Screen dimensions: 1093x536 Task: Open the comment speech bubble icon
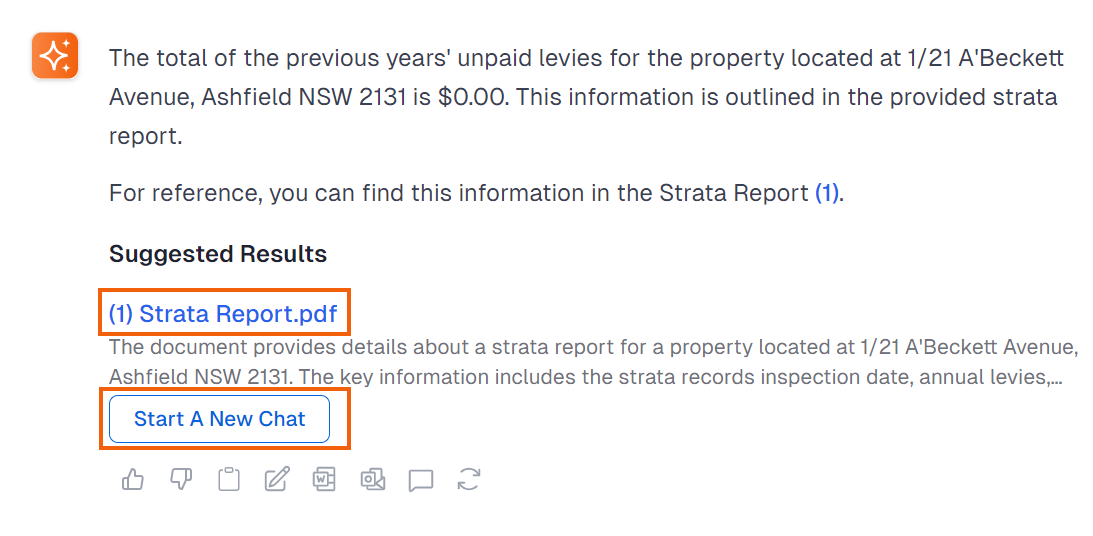tap(421, 480)
